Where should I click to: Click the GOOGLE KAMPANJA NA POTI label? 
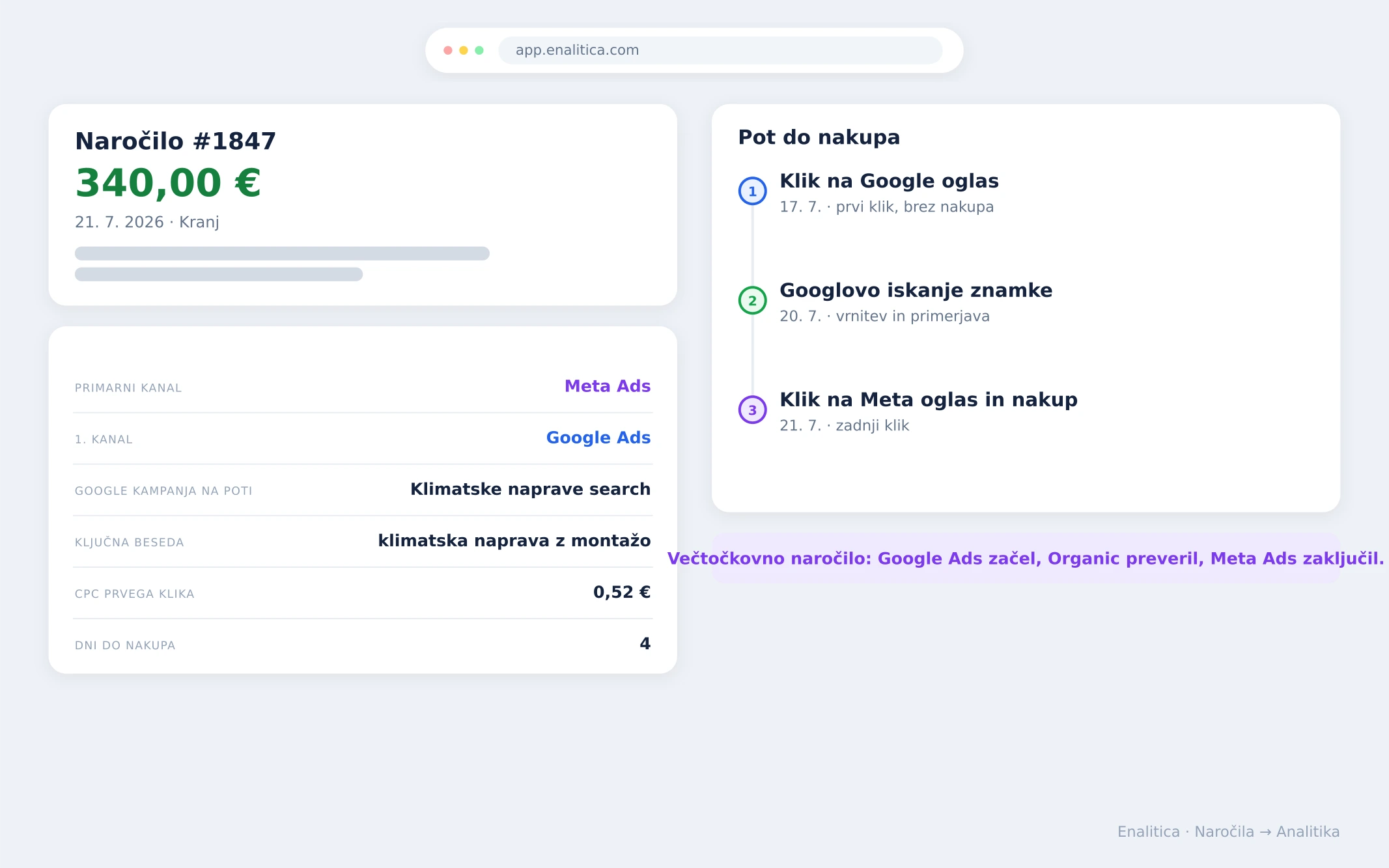tap(163, 491)
